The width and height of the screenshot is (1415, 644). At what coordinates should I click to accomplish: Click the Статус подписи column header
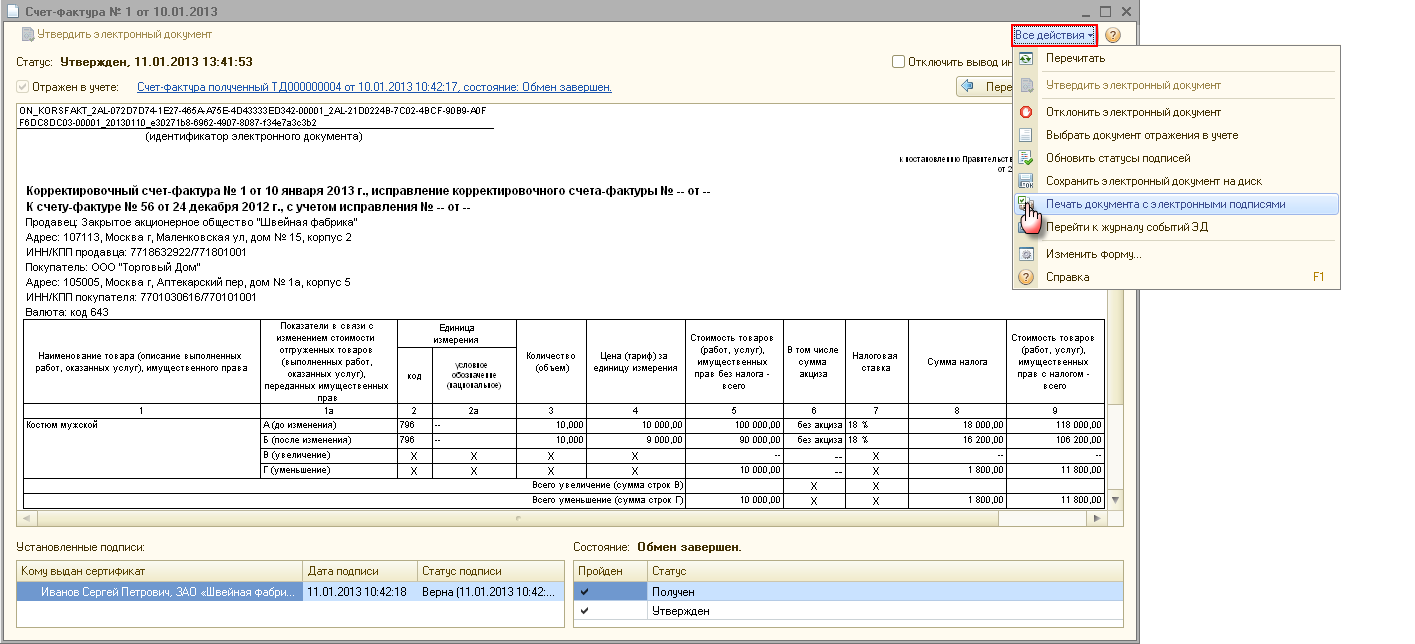[x=490, y=571]
